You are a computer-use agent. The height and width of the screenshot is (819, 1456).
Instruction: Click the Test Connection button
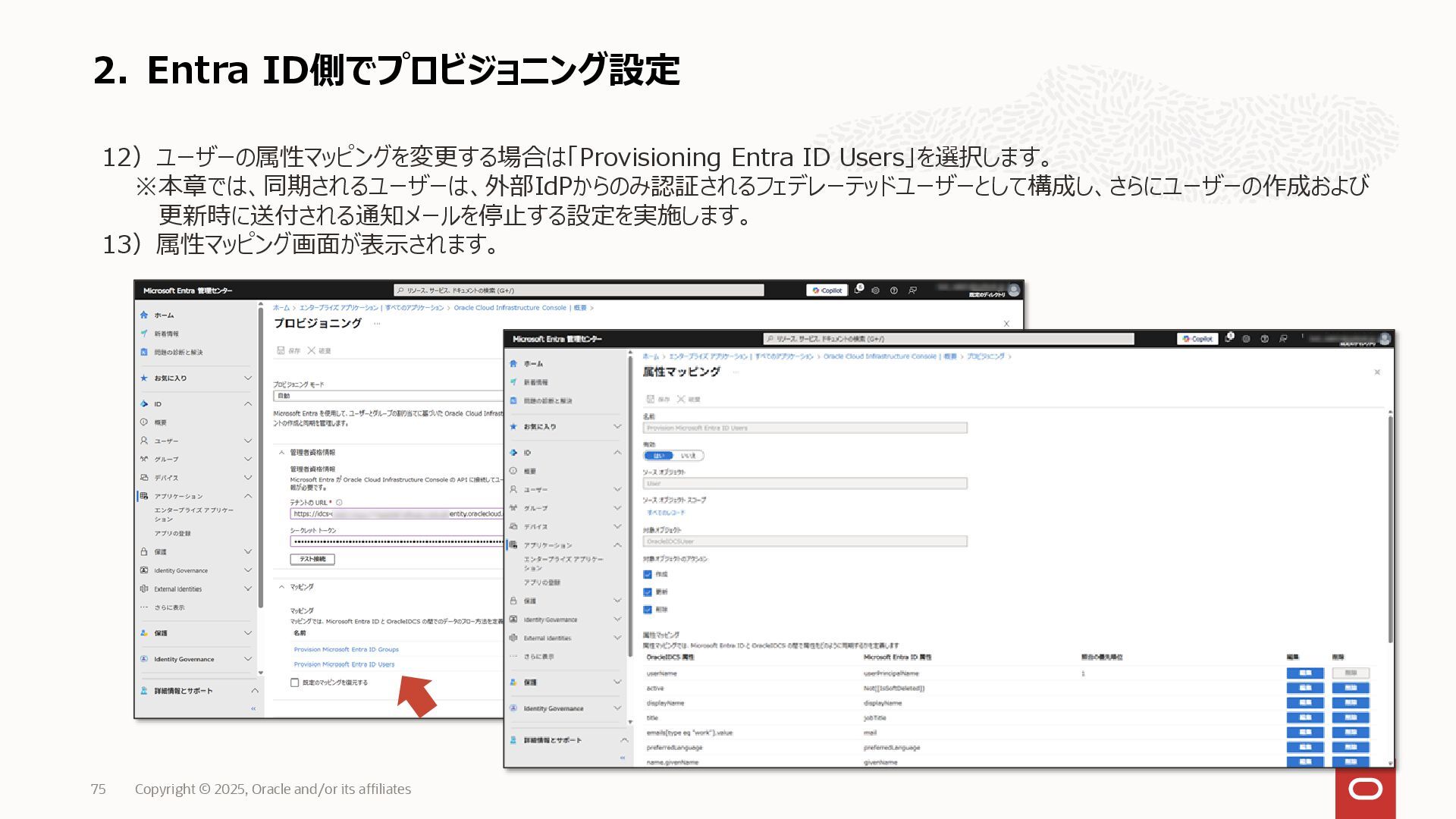(312, 559)
